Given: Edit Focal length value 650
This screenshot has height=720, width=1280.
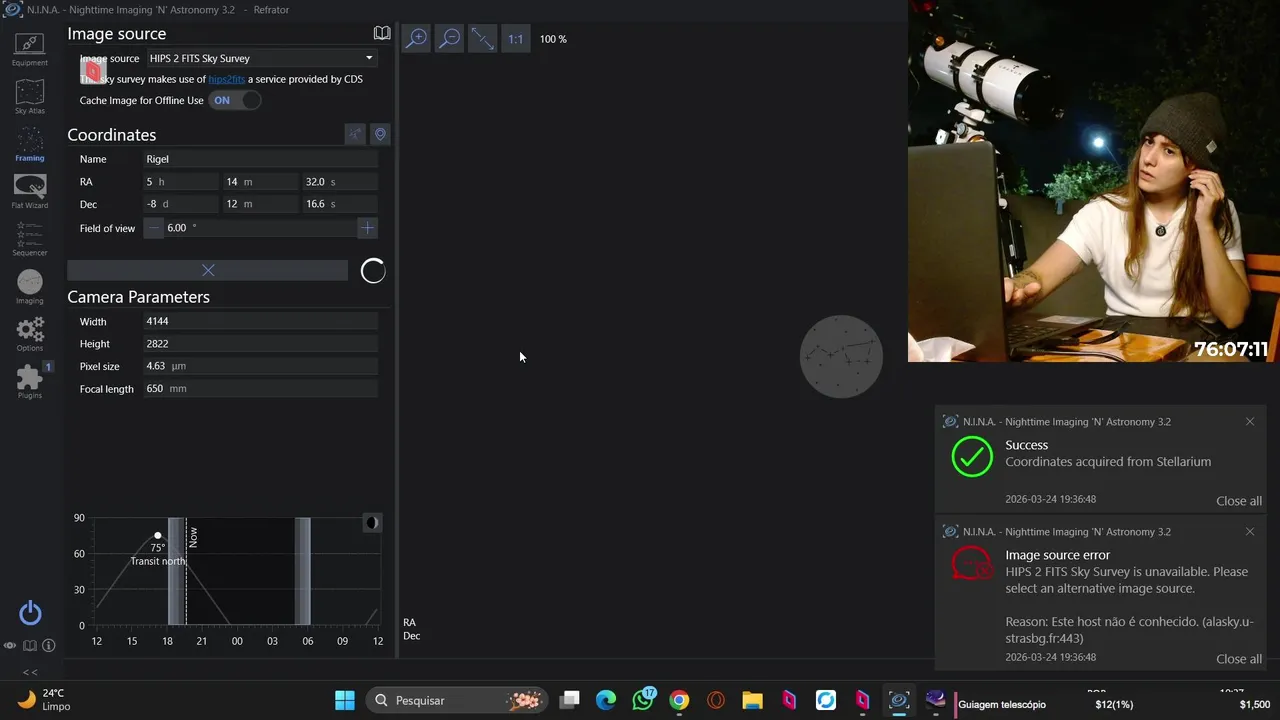Looking at the screenshot, I should (x=261, y=389).
